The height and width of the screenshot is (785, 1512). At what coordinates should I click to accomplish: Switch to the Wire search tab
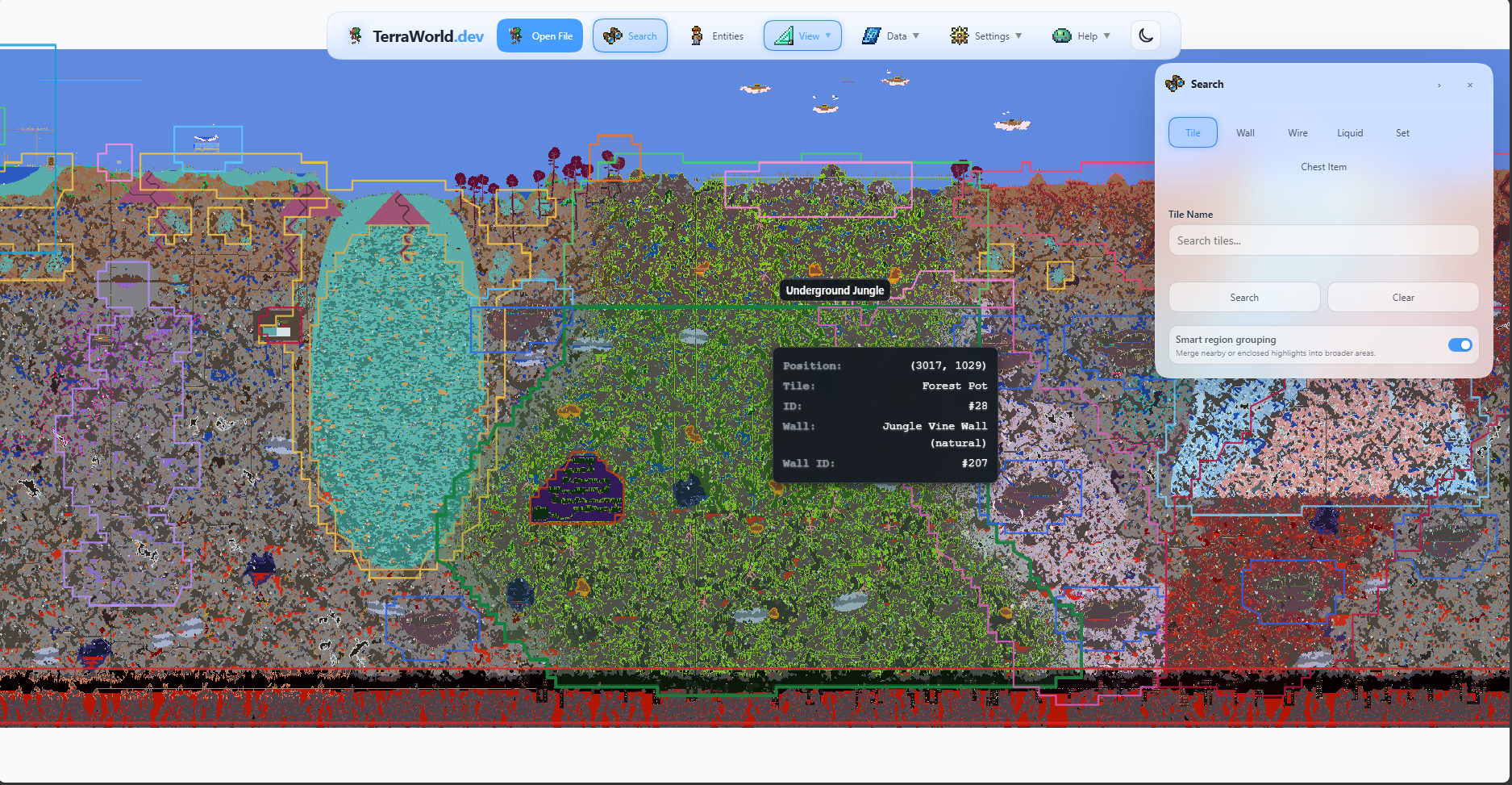1297,132
